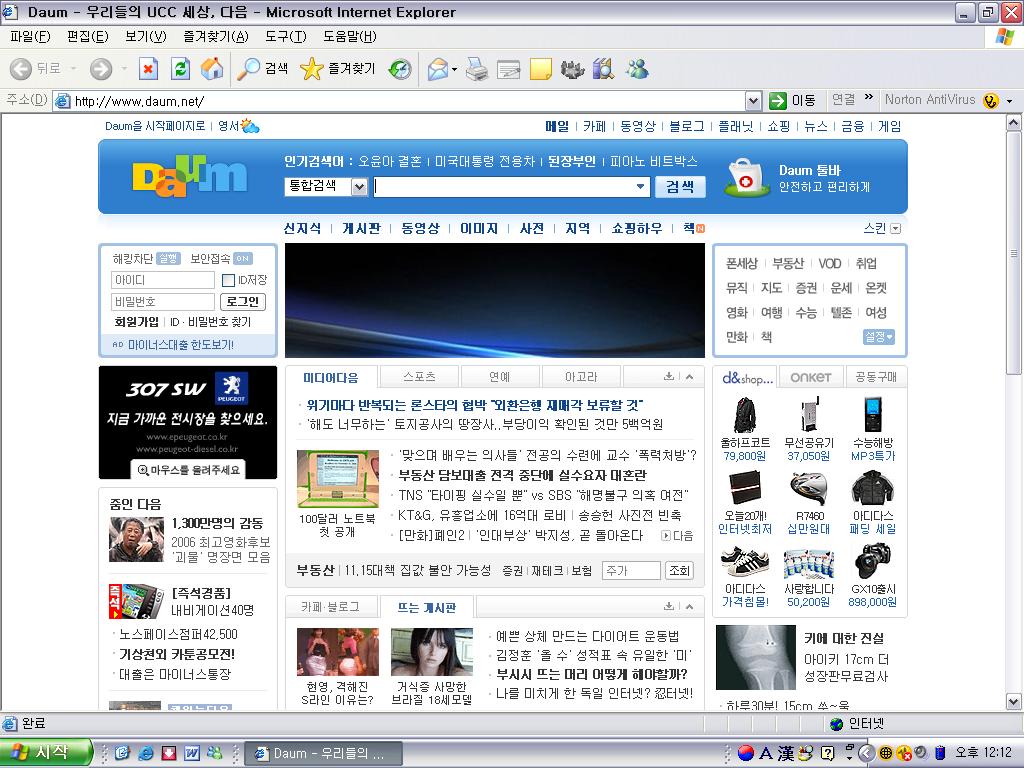Expand search box suggestion arrow

[641, 187]
